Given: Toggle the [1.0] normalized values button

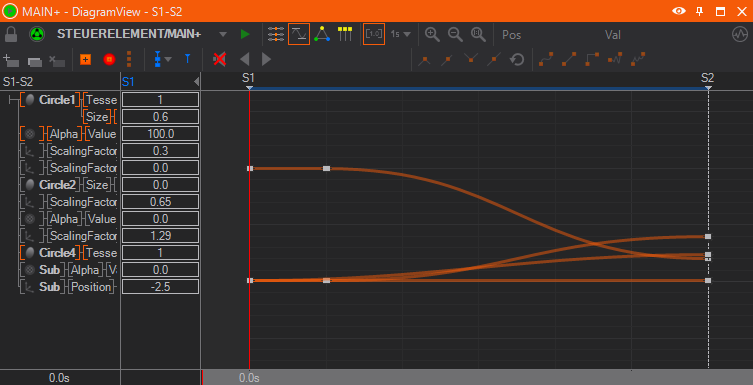Looking at the screenshot, I should tap(374, 34).
